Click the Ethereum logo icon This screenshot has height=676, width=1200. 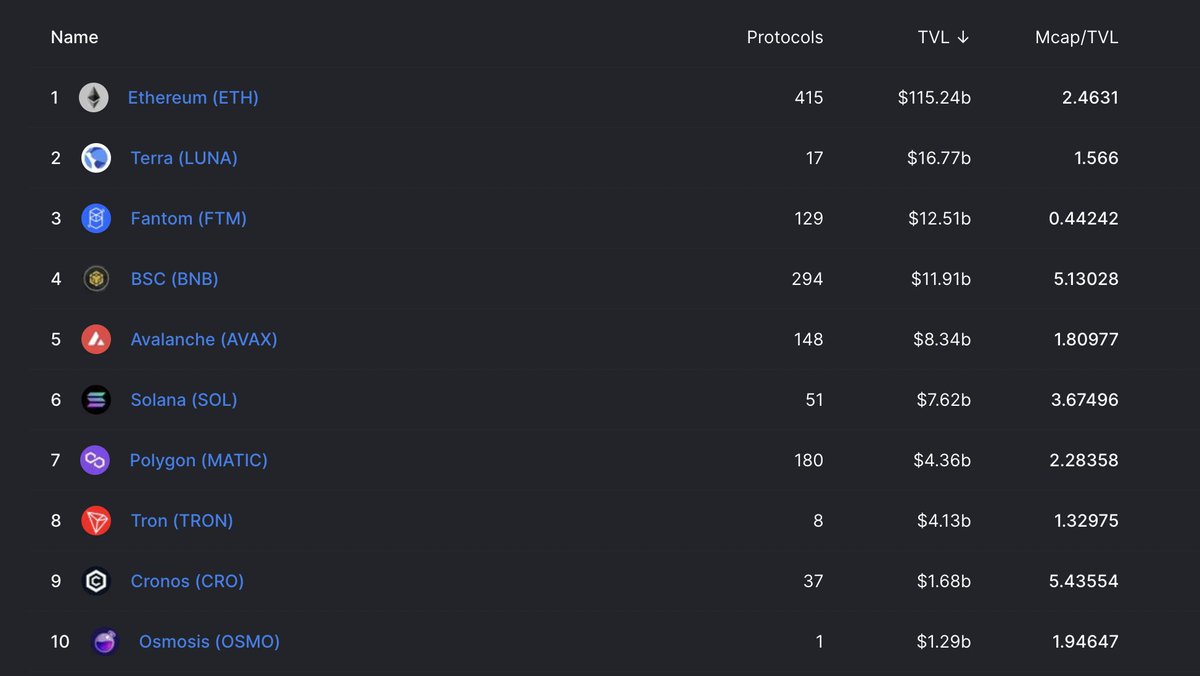click(x=94, y=97)
